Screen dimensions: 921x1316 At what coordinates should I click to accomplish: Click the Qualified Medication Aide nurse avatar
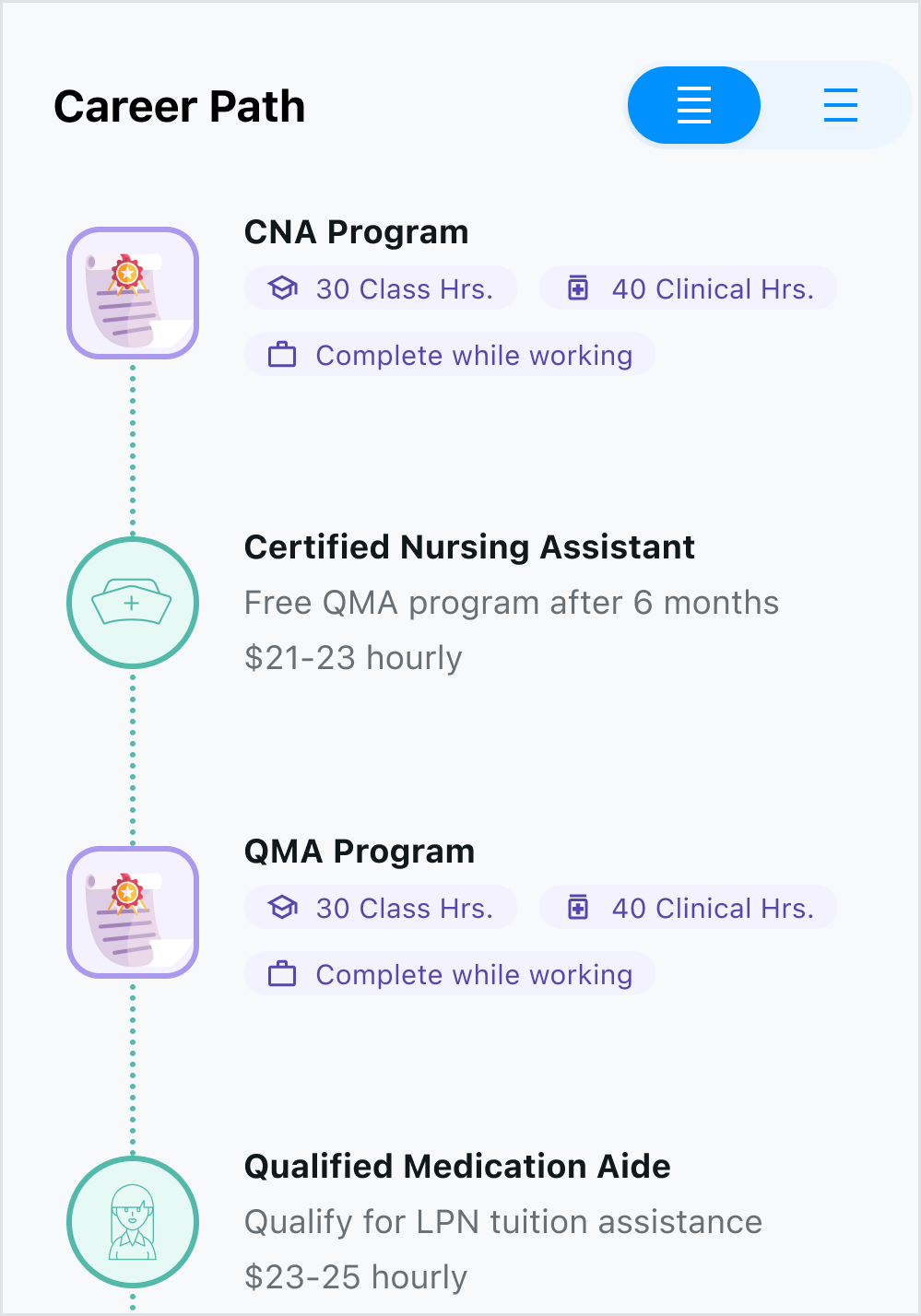point(133,1222)
